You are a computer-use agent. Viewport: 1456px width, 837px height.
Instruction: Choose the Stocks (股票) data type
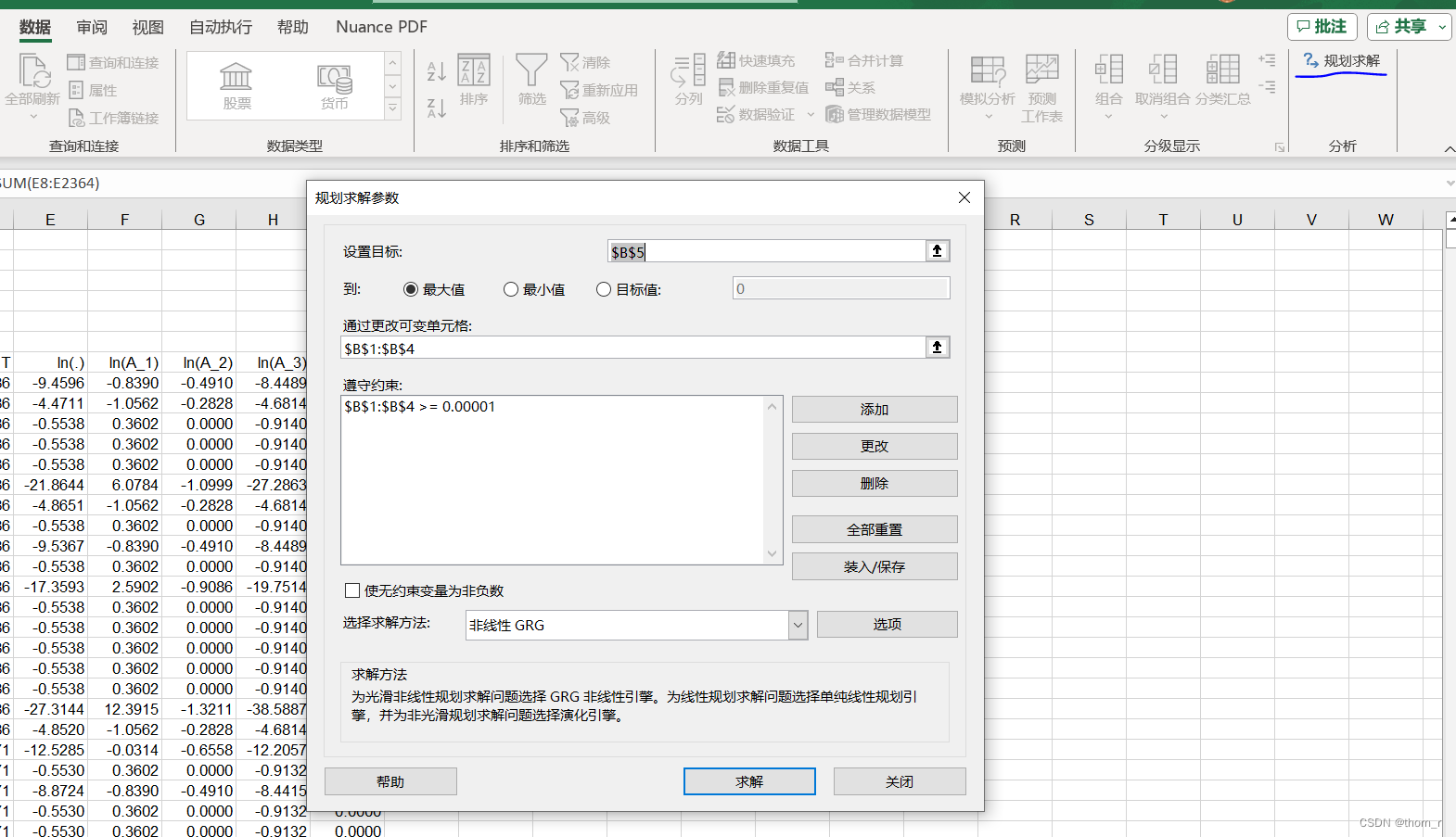tap(236, 86)
